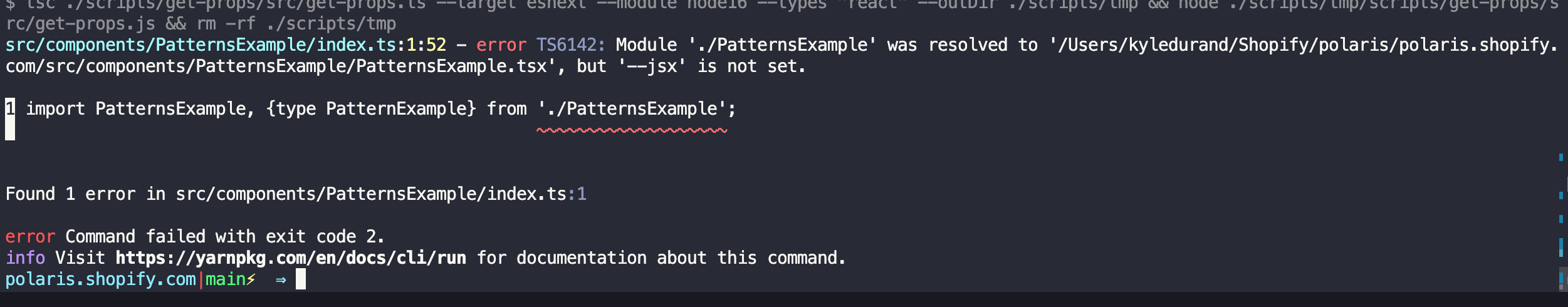Click the yellow 1:52 line-column position

(426, 45)
